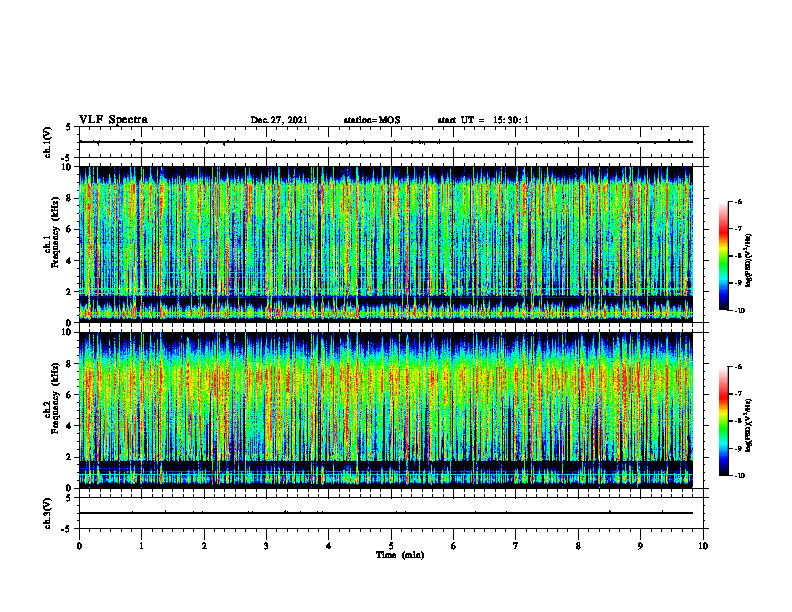Click the ch.2 "Frequency (kHz)" axis label
The image size is (792, 612).
point(55,398)
